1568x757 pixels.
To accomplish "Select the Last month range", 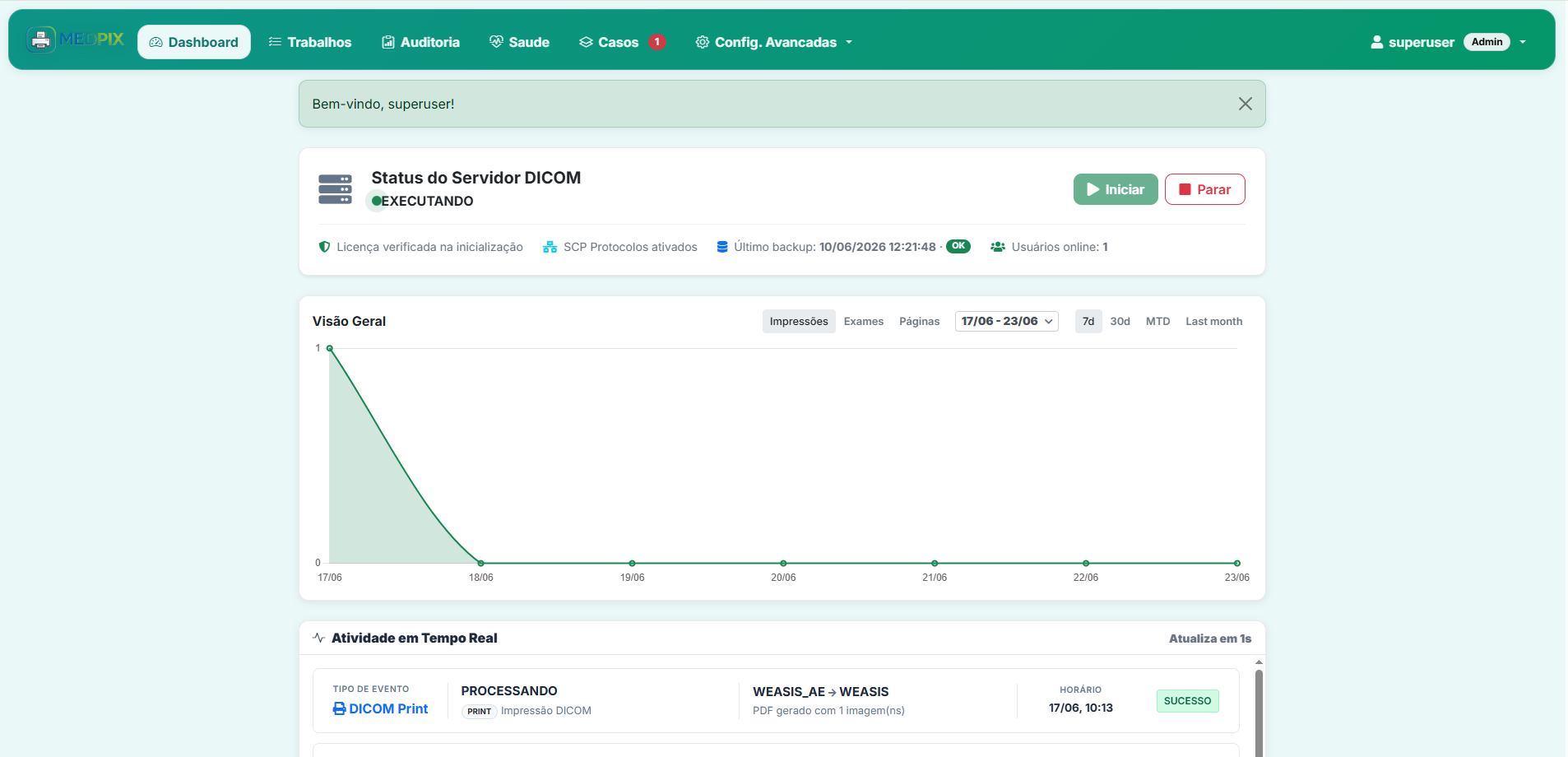I will (1213, 321).
